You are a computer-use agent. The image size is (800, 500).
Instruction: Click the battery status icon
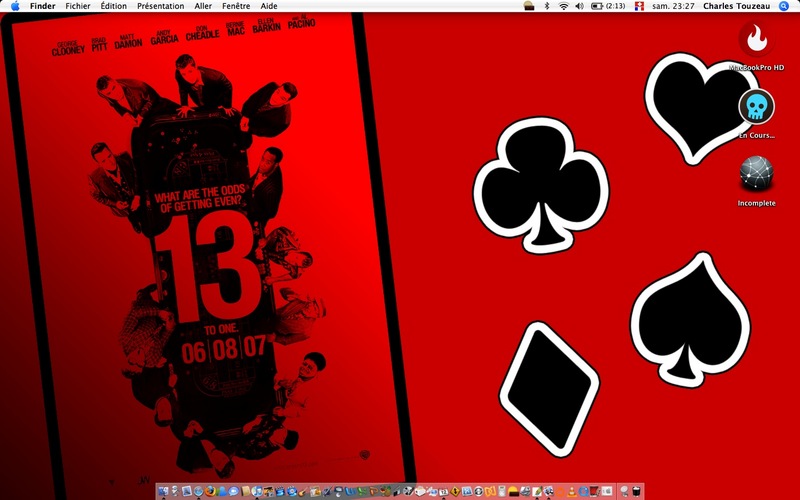click(597, 6)
